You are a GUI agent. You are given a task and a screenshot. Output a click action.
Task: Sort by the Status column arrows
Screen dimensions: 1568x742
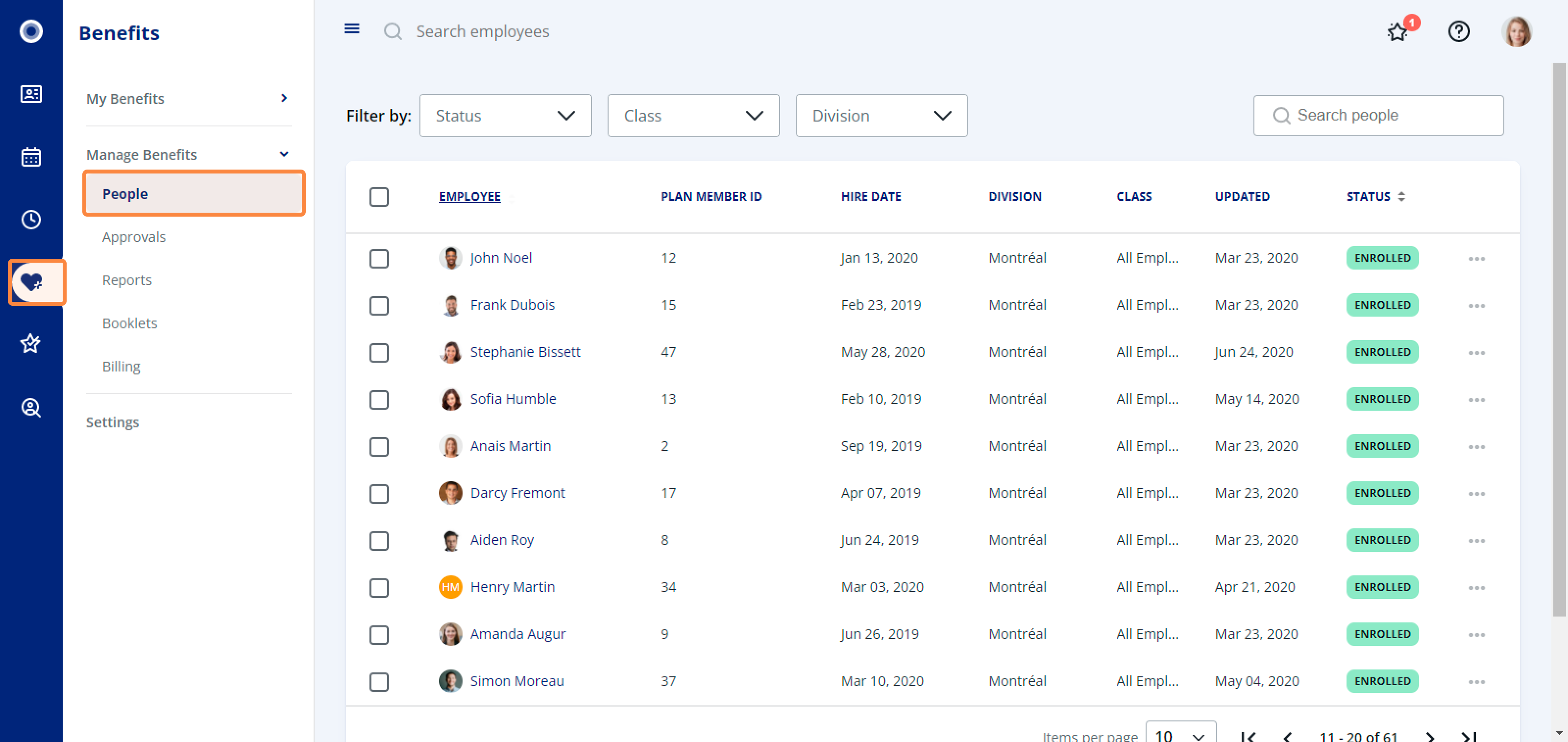1400,196
